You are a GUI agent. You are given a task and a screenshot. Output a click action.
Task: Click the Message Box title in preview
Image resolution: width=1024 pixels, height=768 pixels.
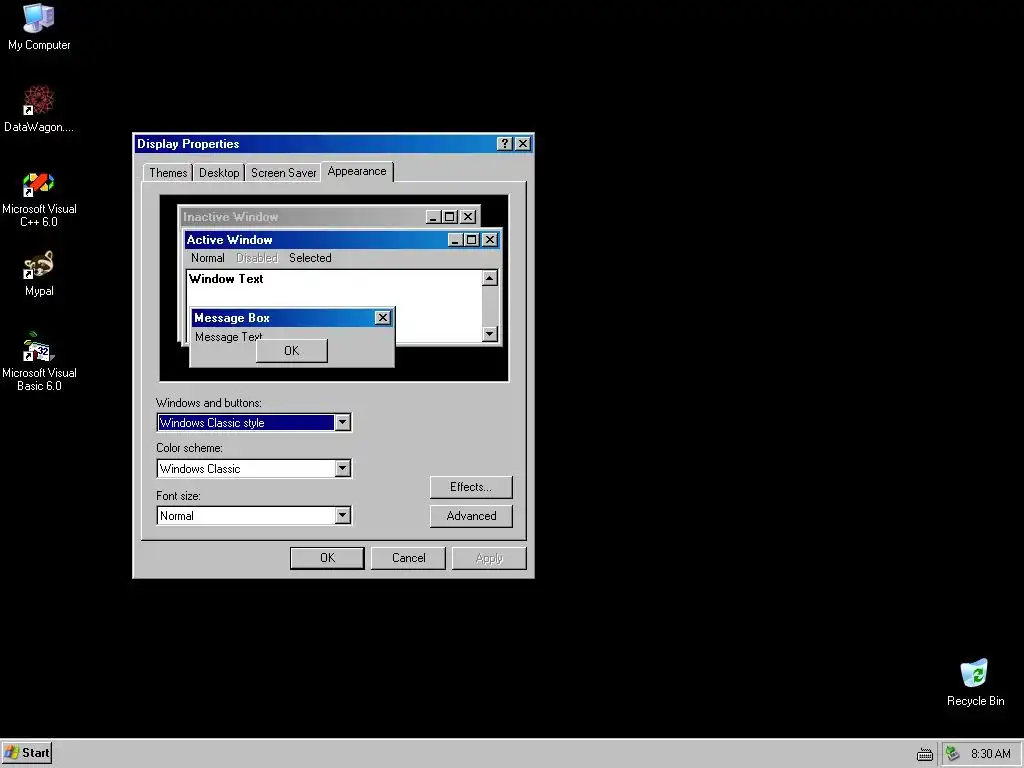point(232,318)
